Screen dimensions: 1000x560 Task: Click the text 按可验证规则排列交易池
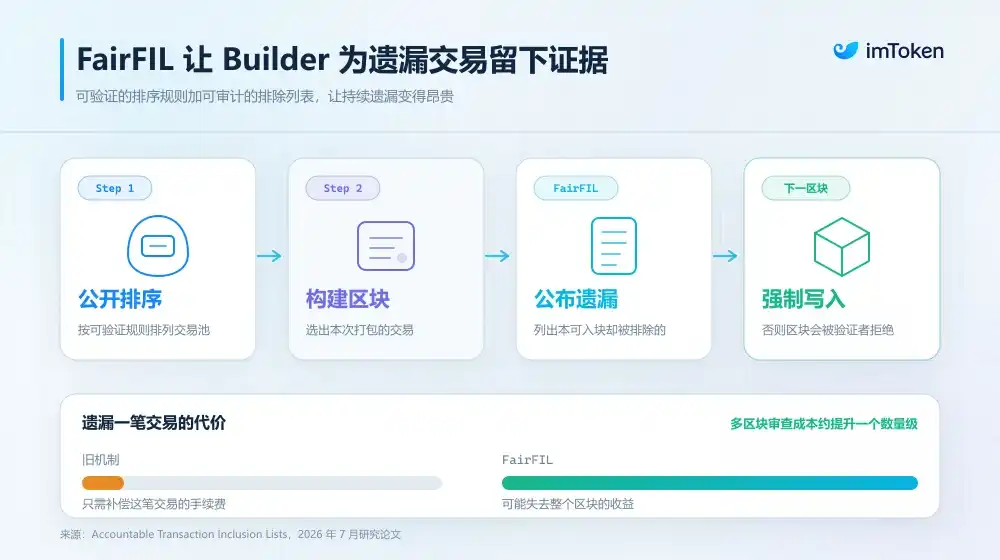(x=144, y=330)
